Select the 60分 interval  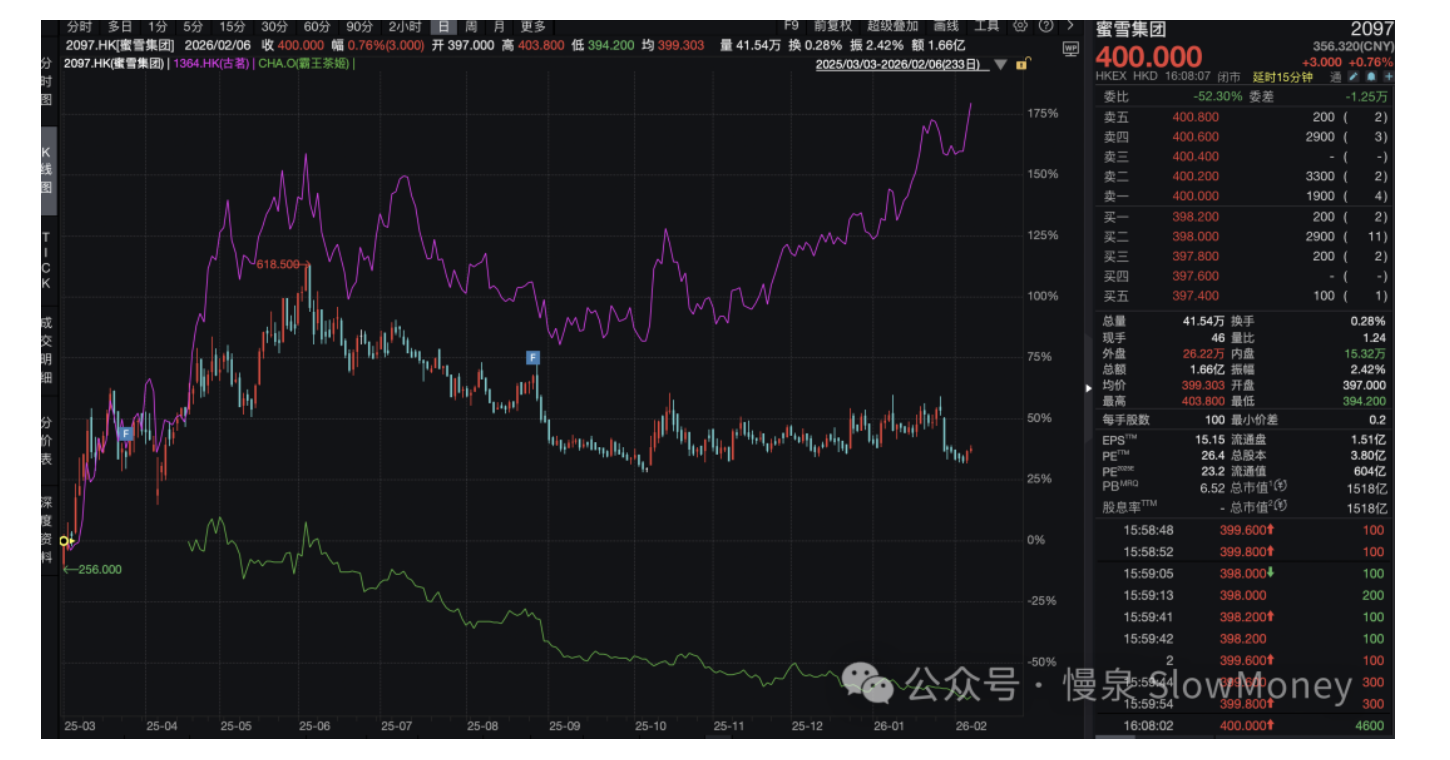click(317, 26)
